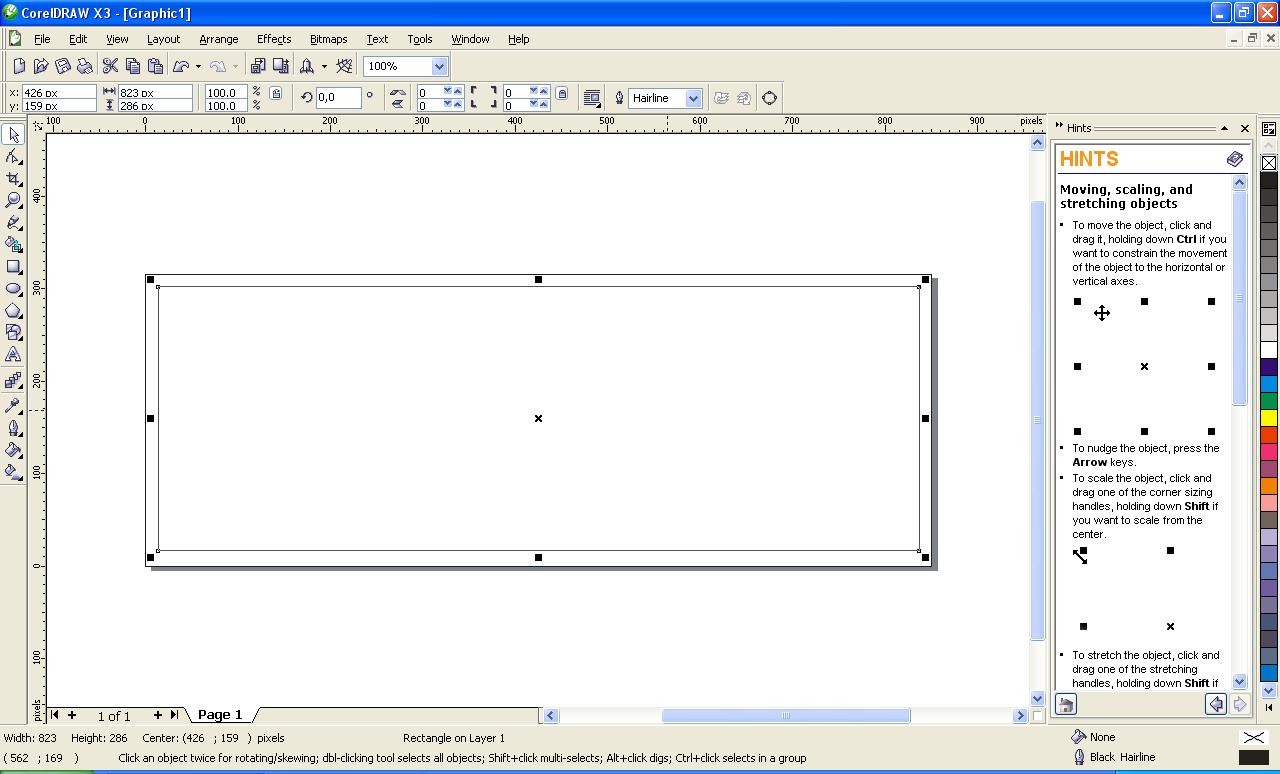Viewport: 1280px width, 774px height.
Task: Select the Shape tool
Action: 14,156
